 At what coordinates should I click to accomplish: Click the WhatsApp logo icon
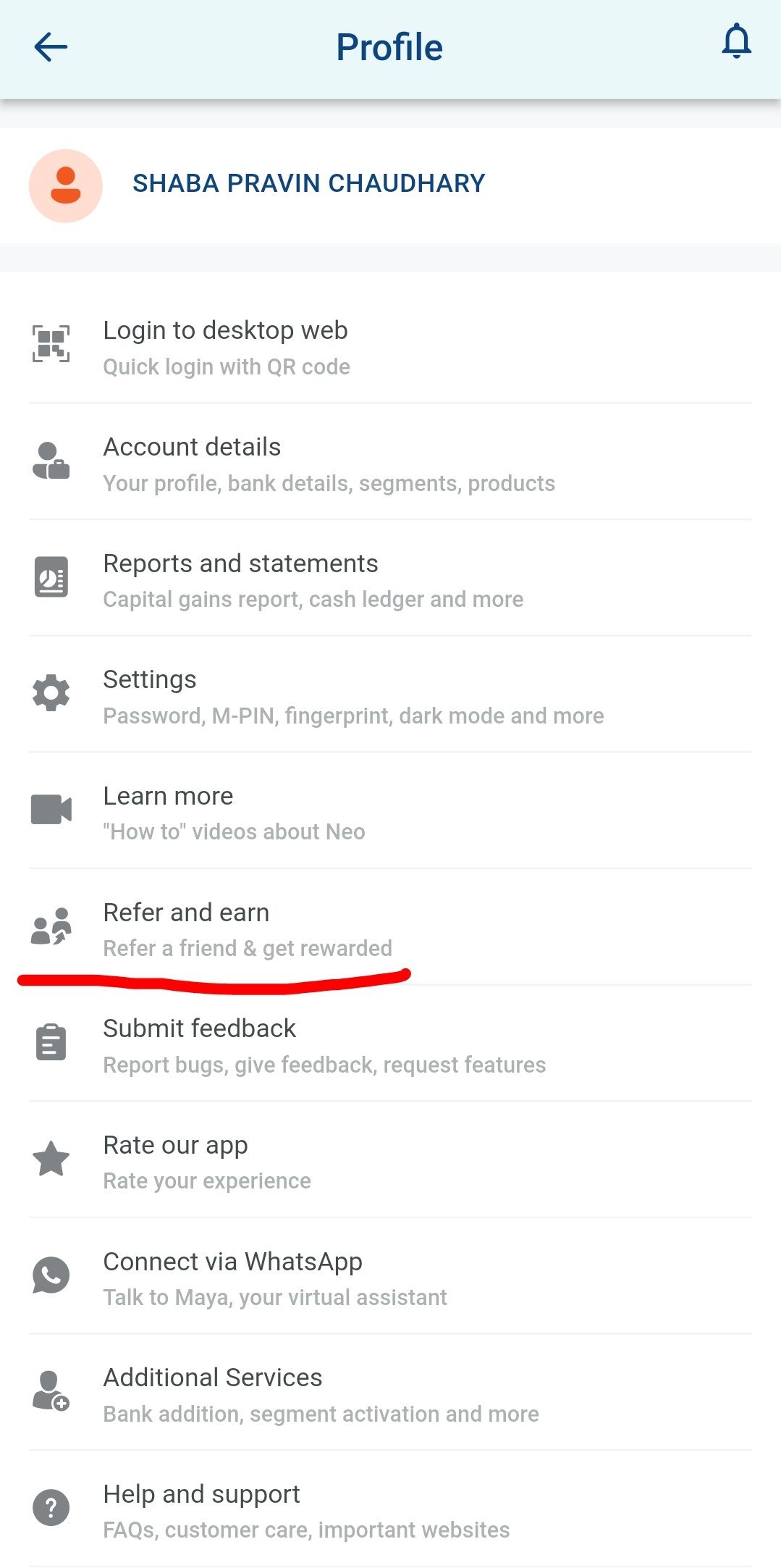coord(51,1275)
